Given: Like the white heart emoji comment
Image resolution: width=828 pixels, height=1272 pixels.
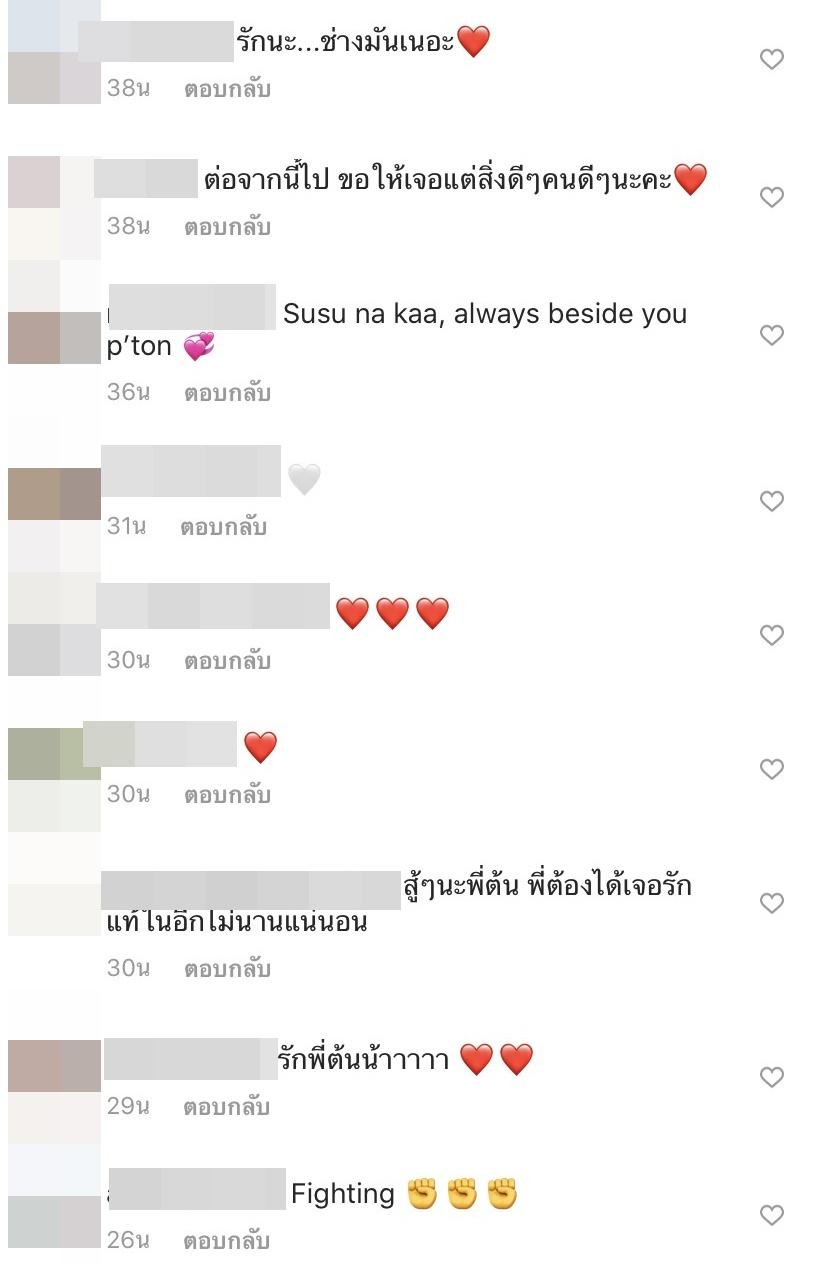Looking at the screenshot, I should (x=771, y=501).
